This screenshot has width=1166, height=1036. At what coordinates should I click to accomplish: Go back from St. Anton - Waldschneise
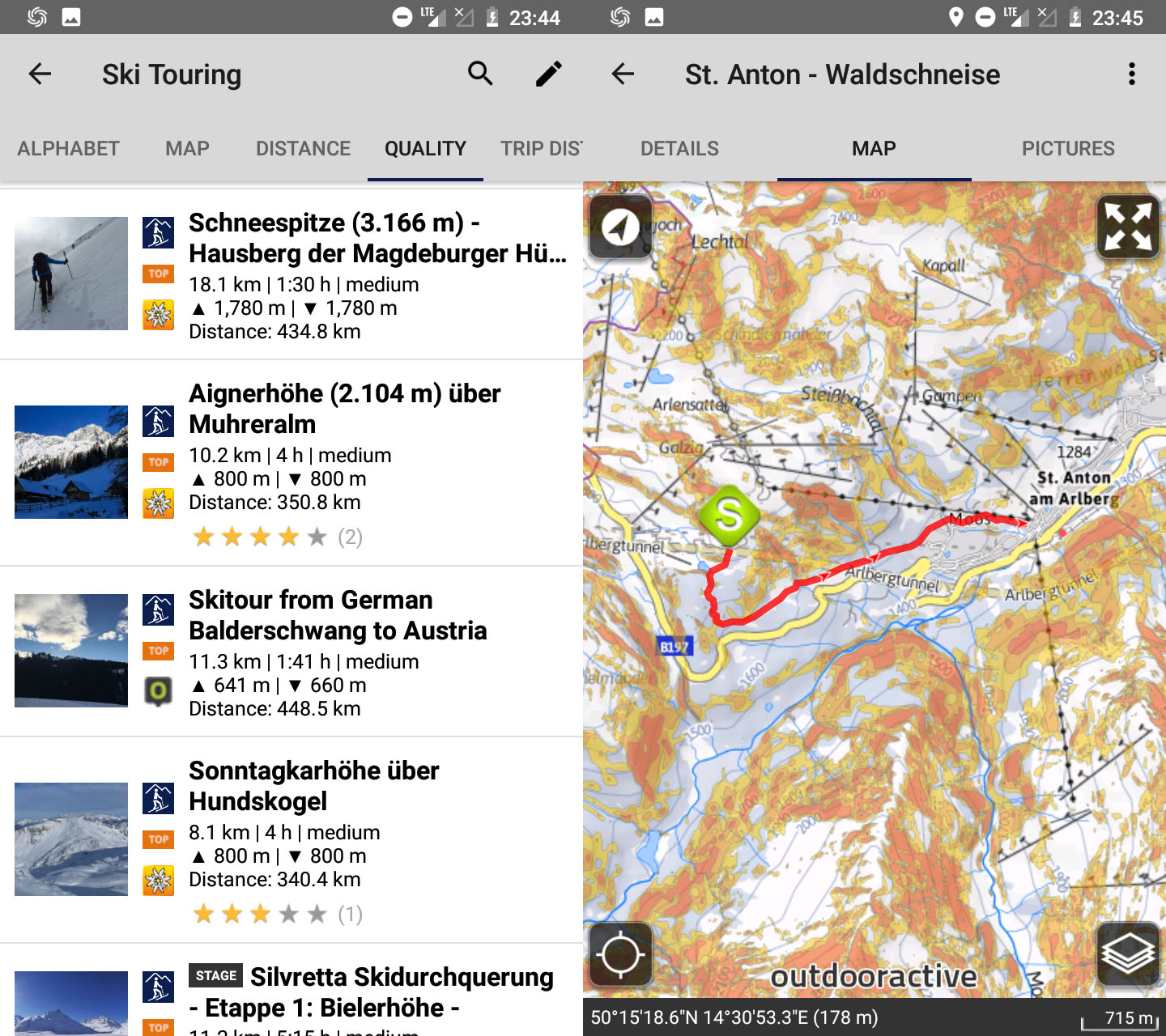pos(623,74)
